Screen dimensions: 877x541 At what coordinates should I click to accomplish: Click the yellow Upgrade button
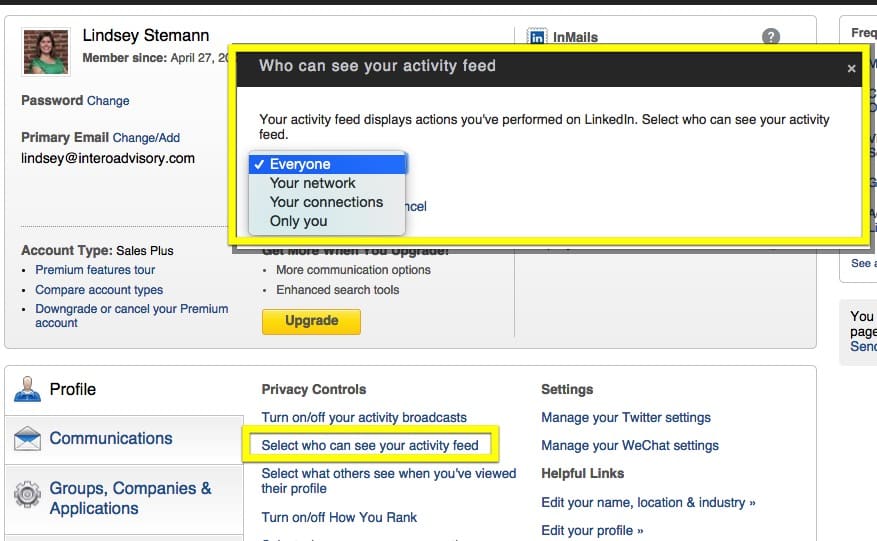tap(311, 321)
